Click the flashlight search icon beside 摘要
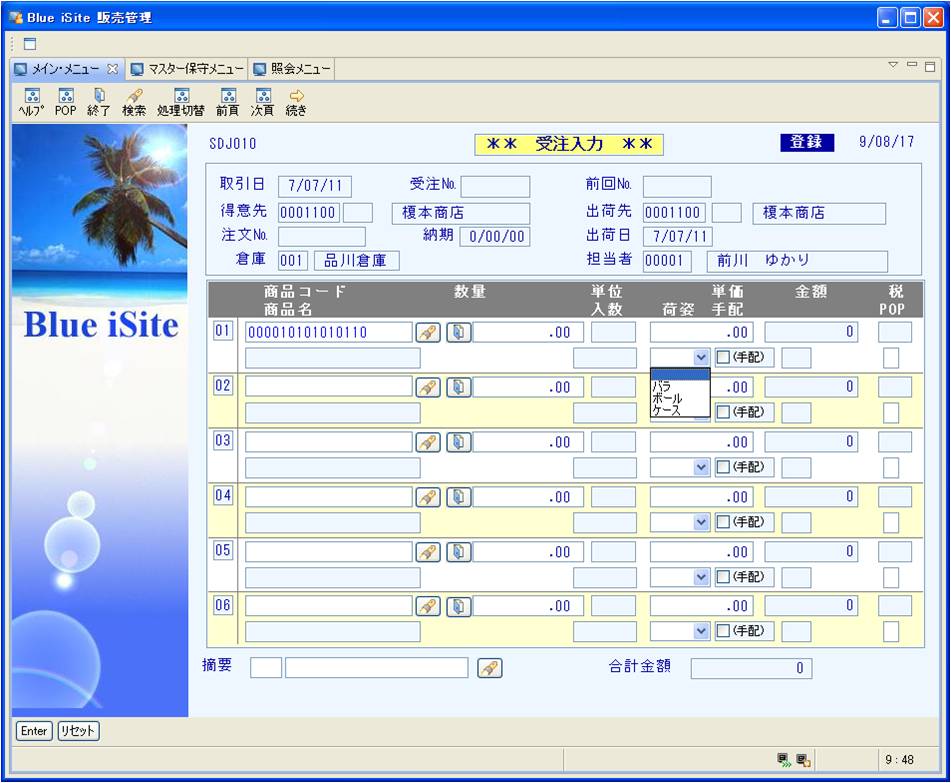Screen dimensions: 951x783 [x=489, y=668]
